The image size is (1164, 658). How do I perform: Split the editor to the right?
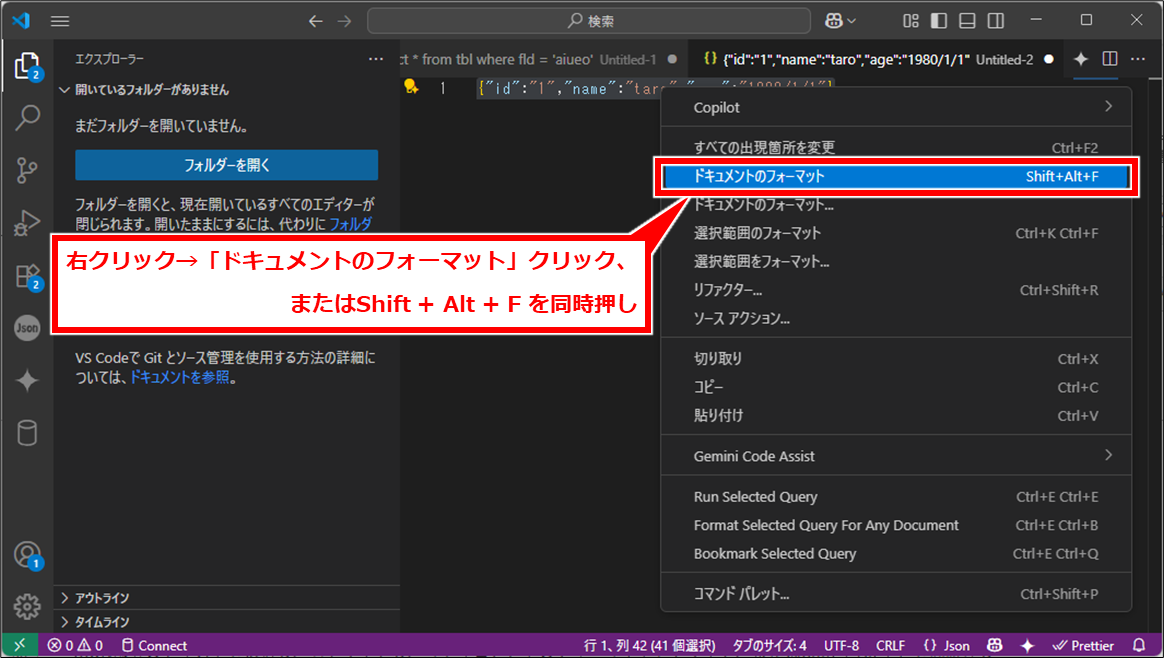(1110, 59)
